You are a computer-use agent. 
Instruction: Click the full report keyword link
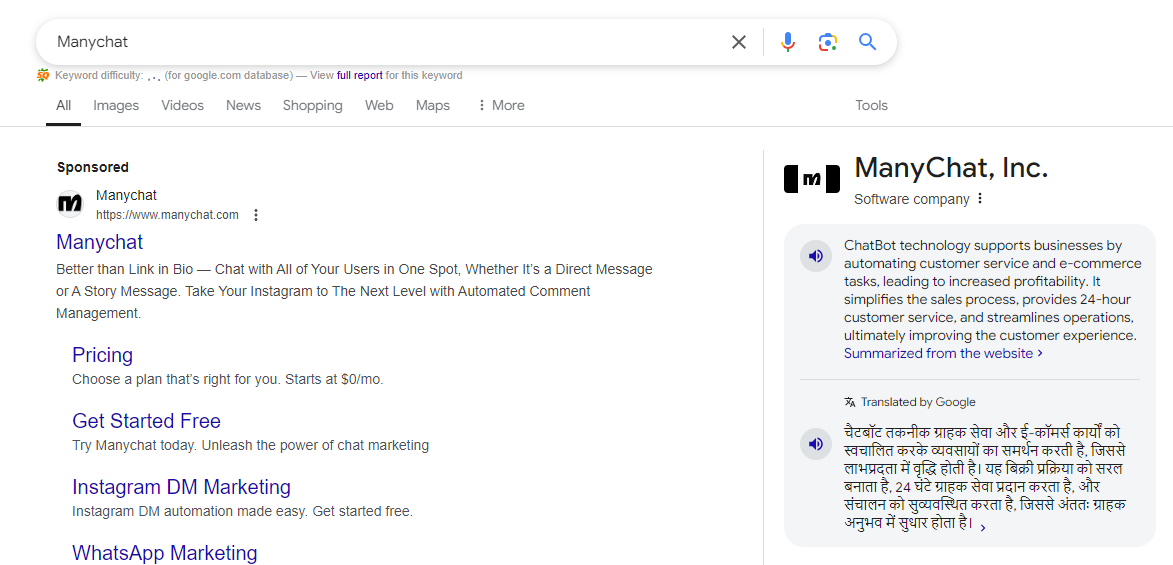click(359, 75)
